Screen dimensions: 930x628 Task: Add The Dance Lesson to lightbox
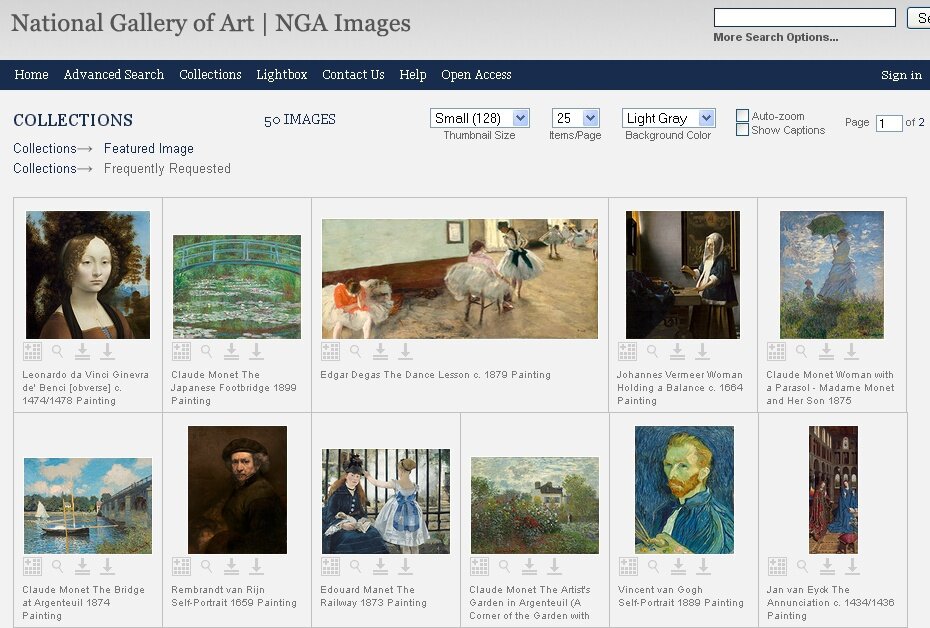coord(330,352)
